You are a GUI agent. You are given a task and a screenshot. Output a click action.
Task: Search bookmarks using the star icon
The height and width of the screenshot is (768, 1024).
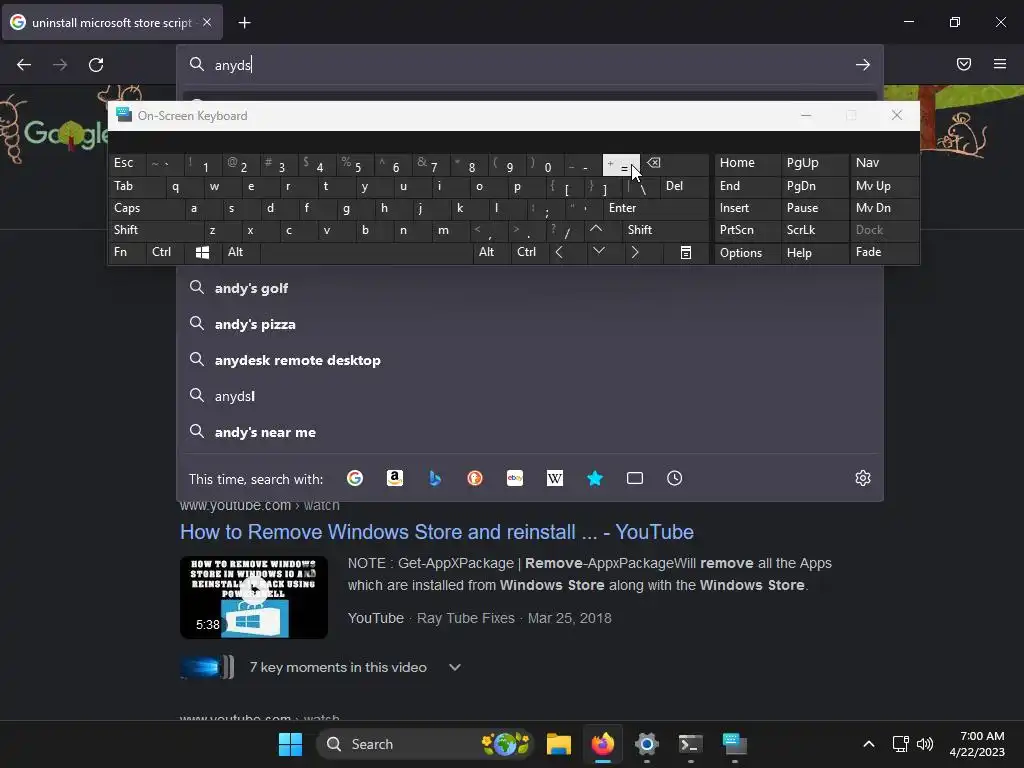(x=595, y=478)
